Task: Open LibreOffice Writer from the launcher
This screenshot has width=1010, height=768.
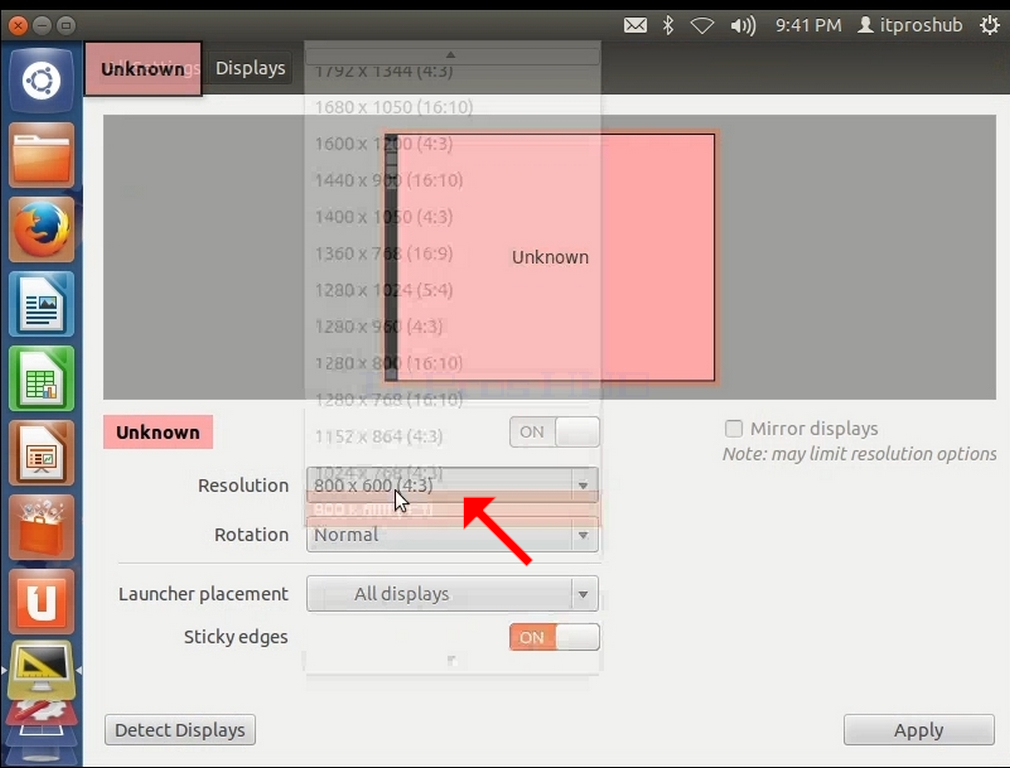Action: tap(41, 304)
